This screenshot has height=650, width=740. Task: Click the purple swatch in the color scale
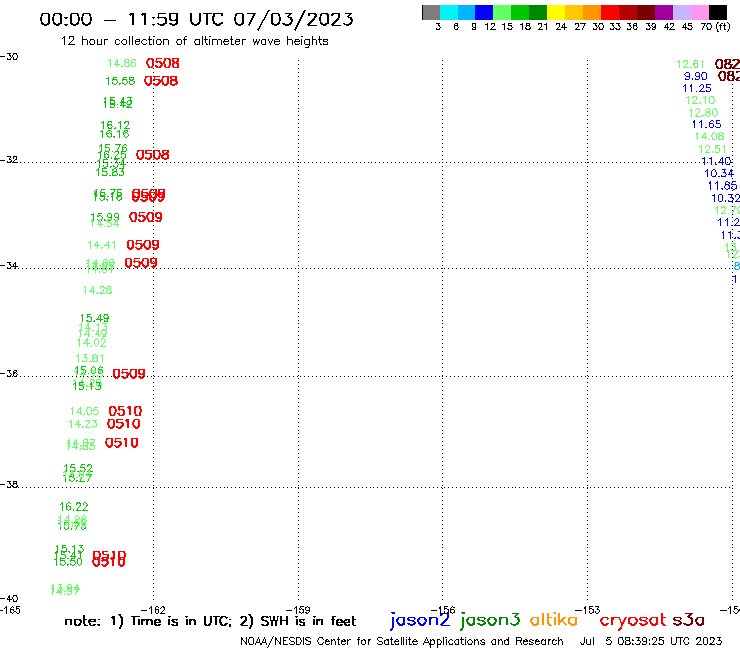tap(664, 12)
